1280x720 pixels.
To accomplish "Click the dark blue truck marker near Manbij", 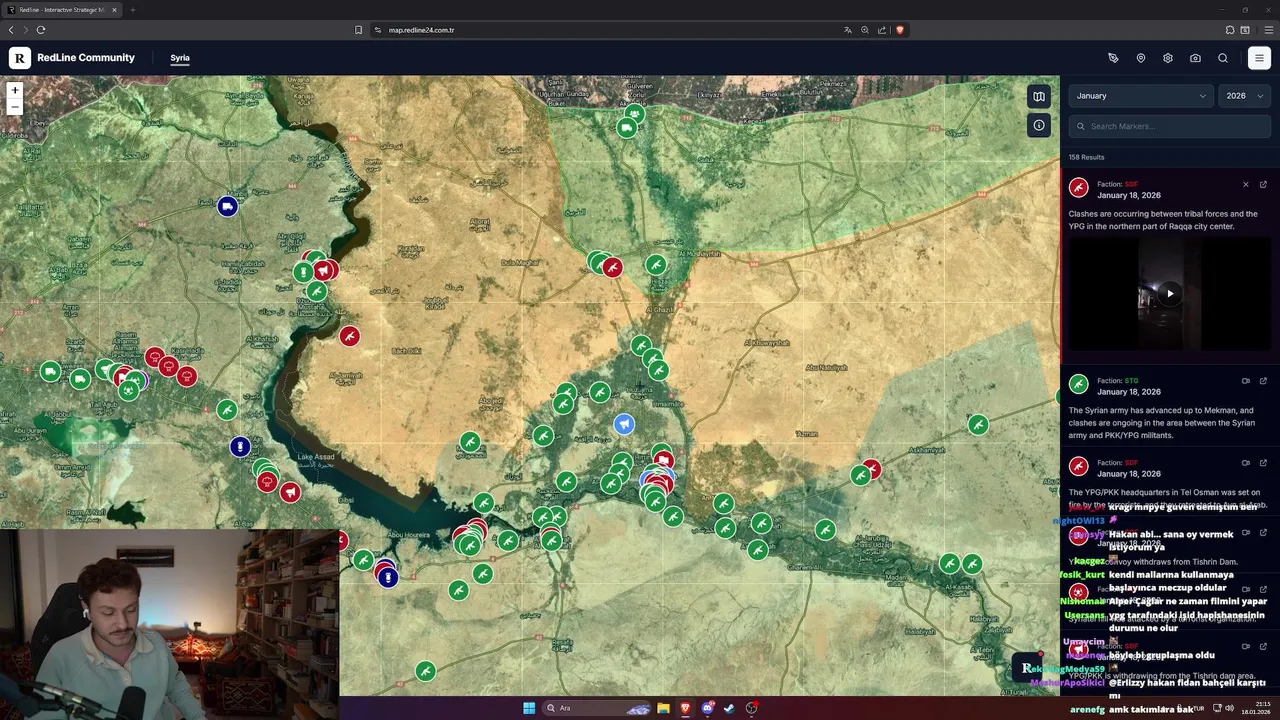I will pos(227,206).
